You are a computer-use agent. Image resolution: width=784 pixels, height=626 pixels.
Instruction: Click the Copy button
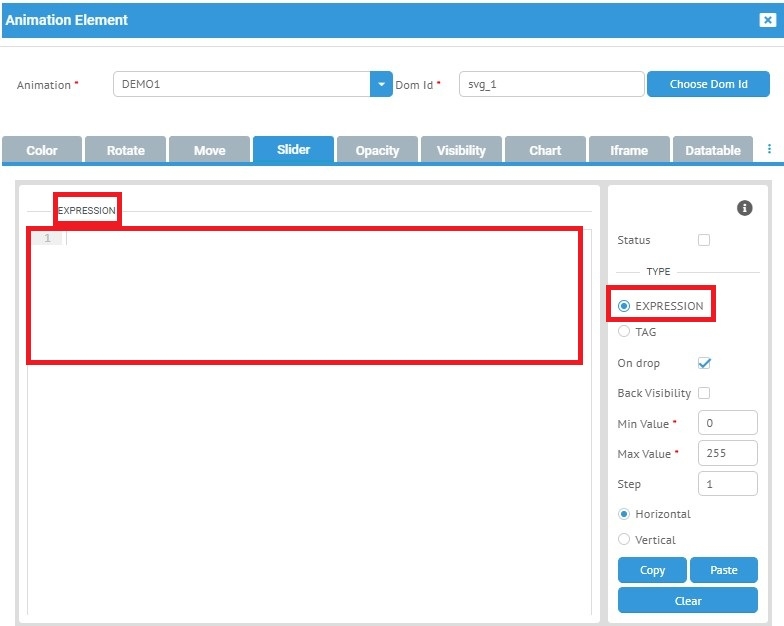coord(652,570)
